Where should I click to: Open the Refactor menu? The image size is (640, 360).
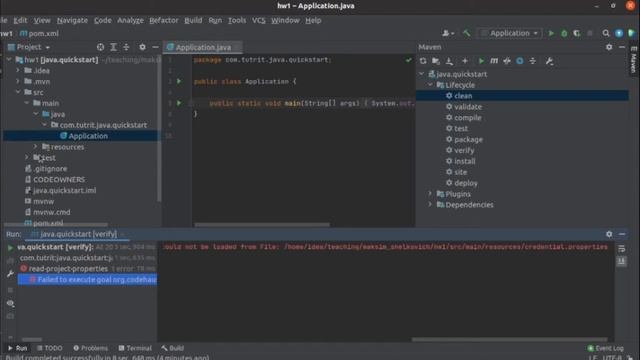(164, 20)
